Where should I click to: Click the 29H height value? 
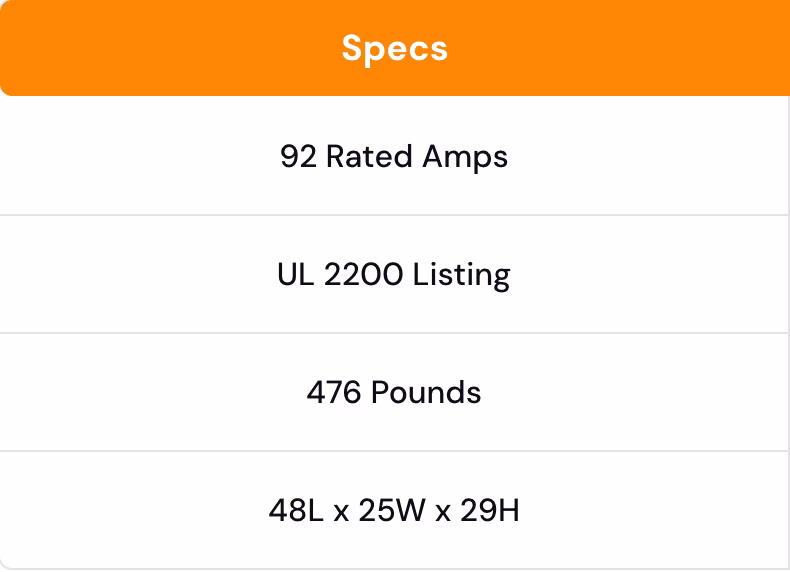click(490, 511)
